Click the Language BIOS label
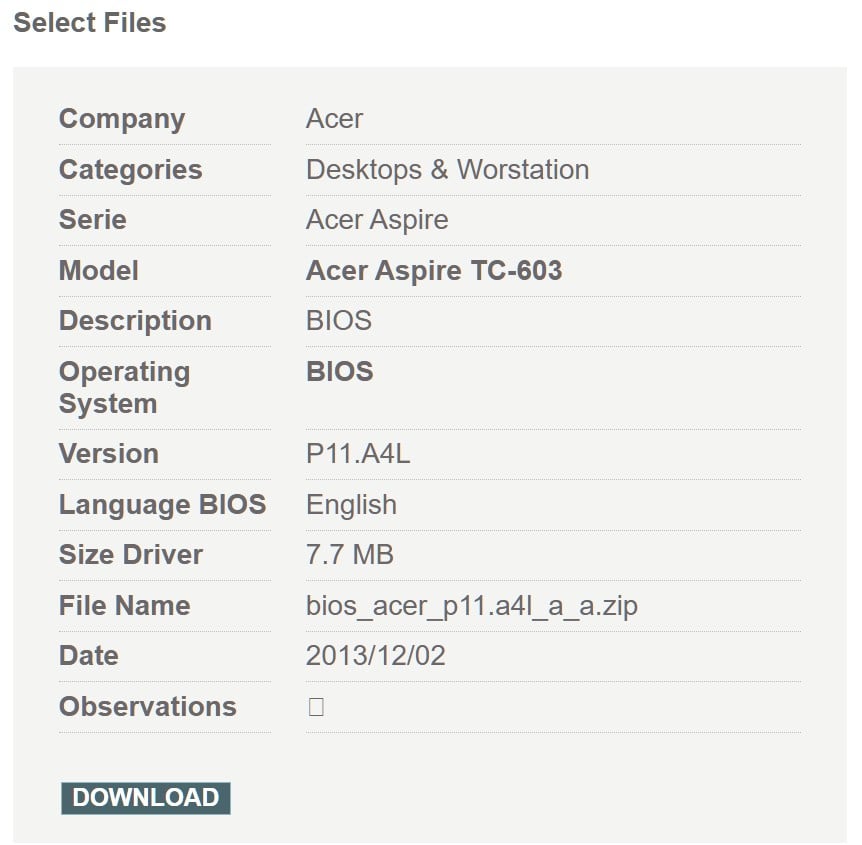Screen dimensions: 862x845 point(163,505)
